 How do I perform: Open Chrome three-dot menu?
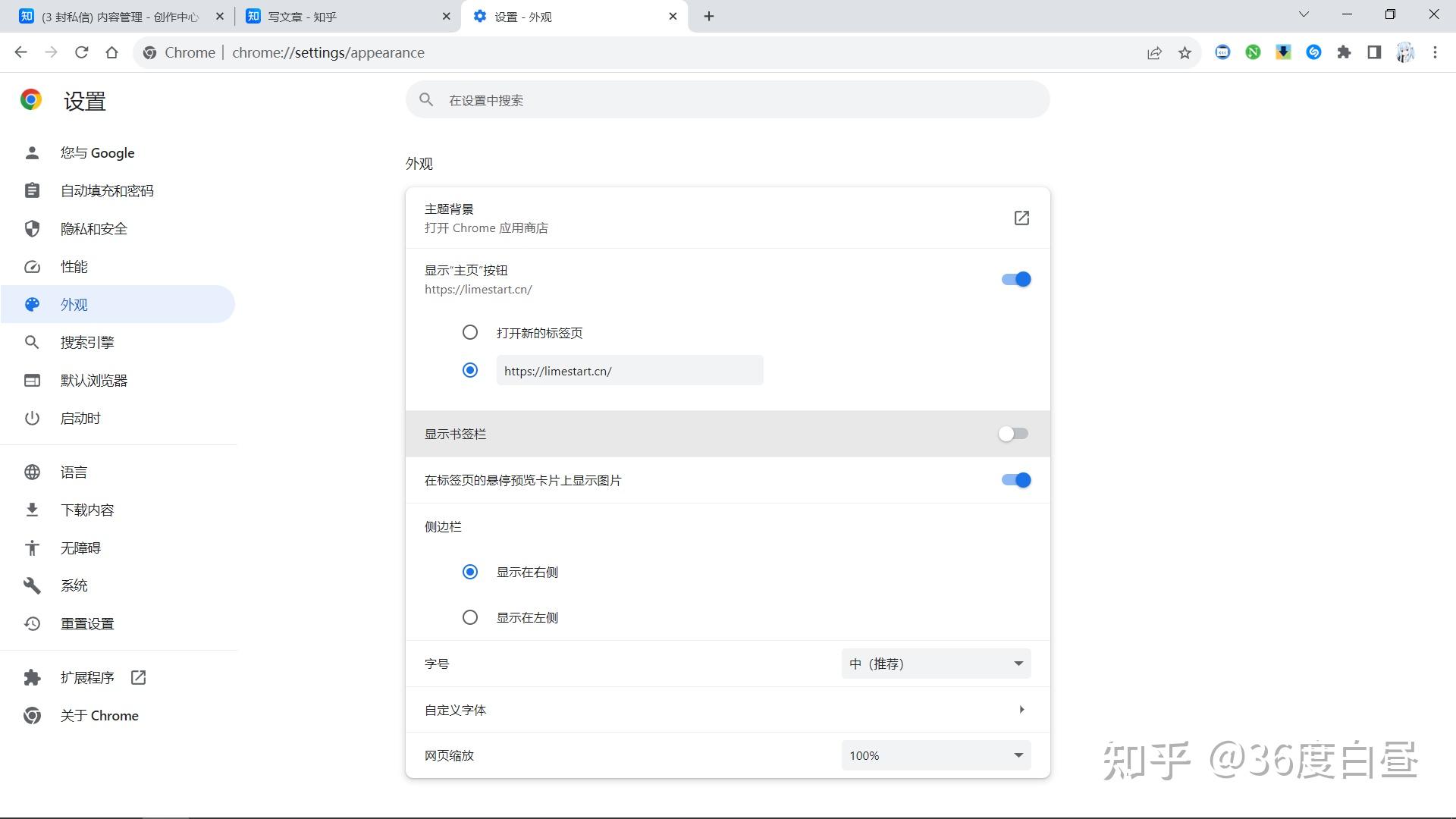1435,52
